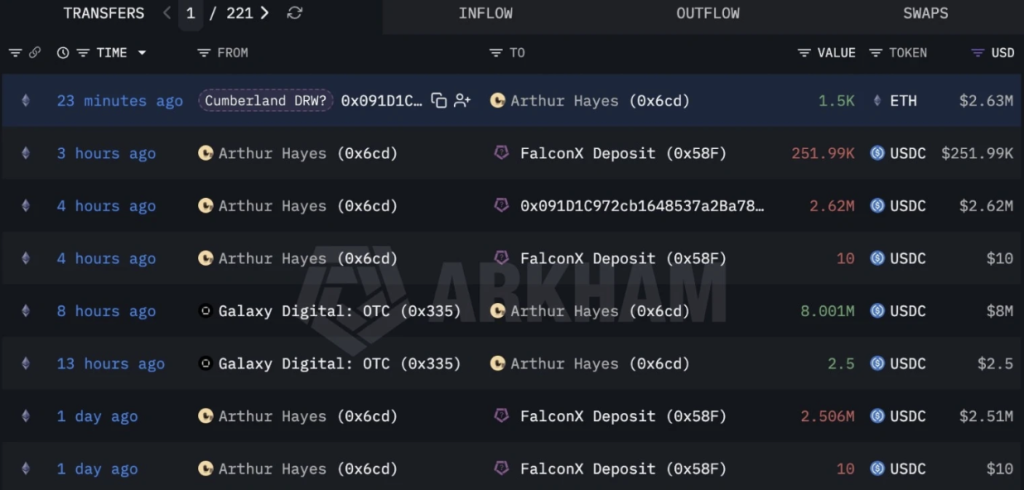This screenshot has width=1024, height=490.
Task: Click USDC icon in the 8.001M row
Action: [x=877, y=311]
